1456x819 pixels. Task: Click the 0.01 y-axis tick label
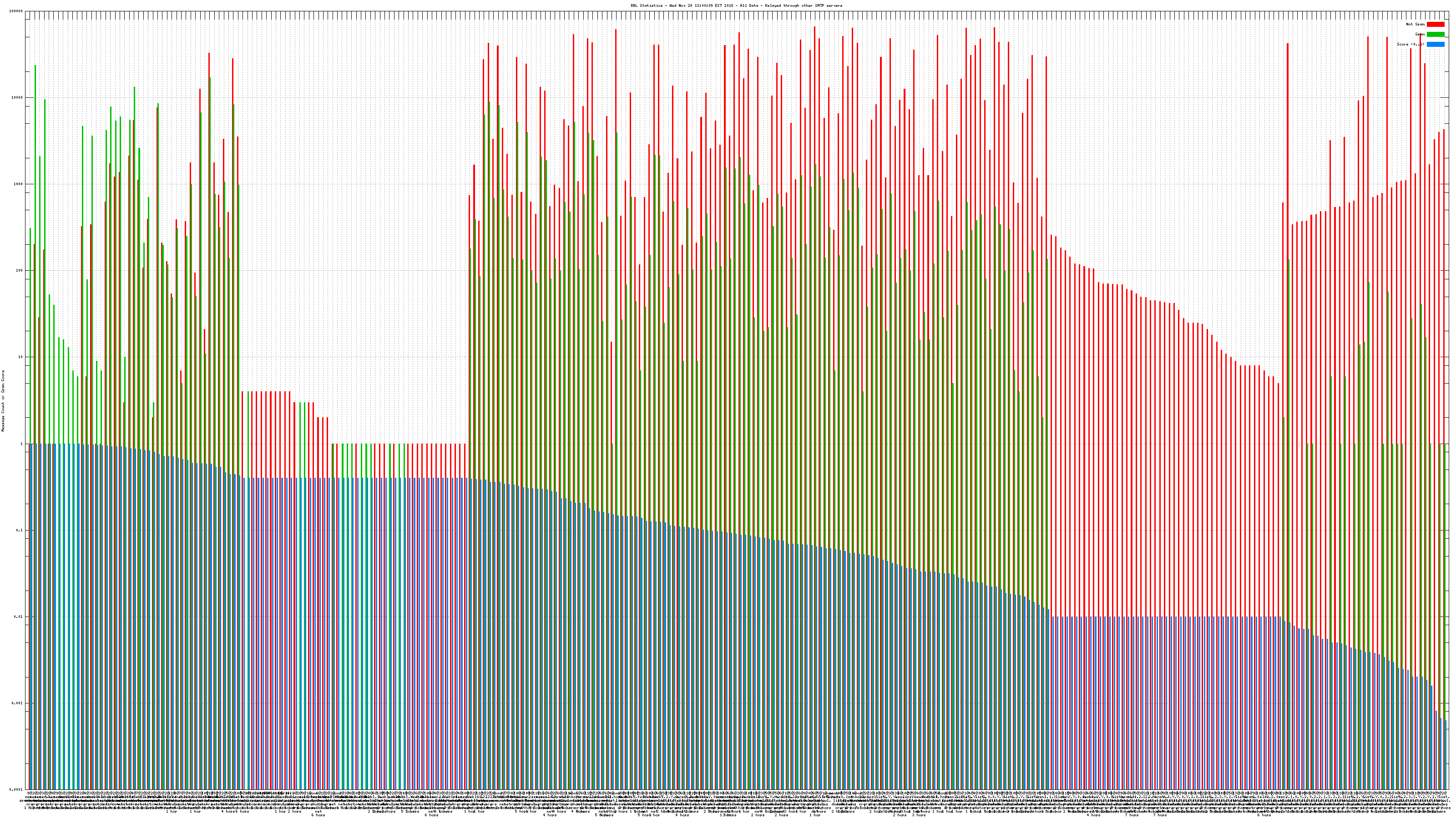point(19,617)
